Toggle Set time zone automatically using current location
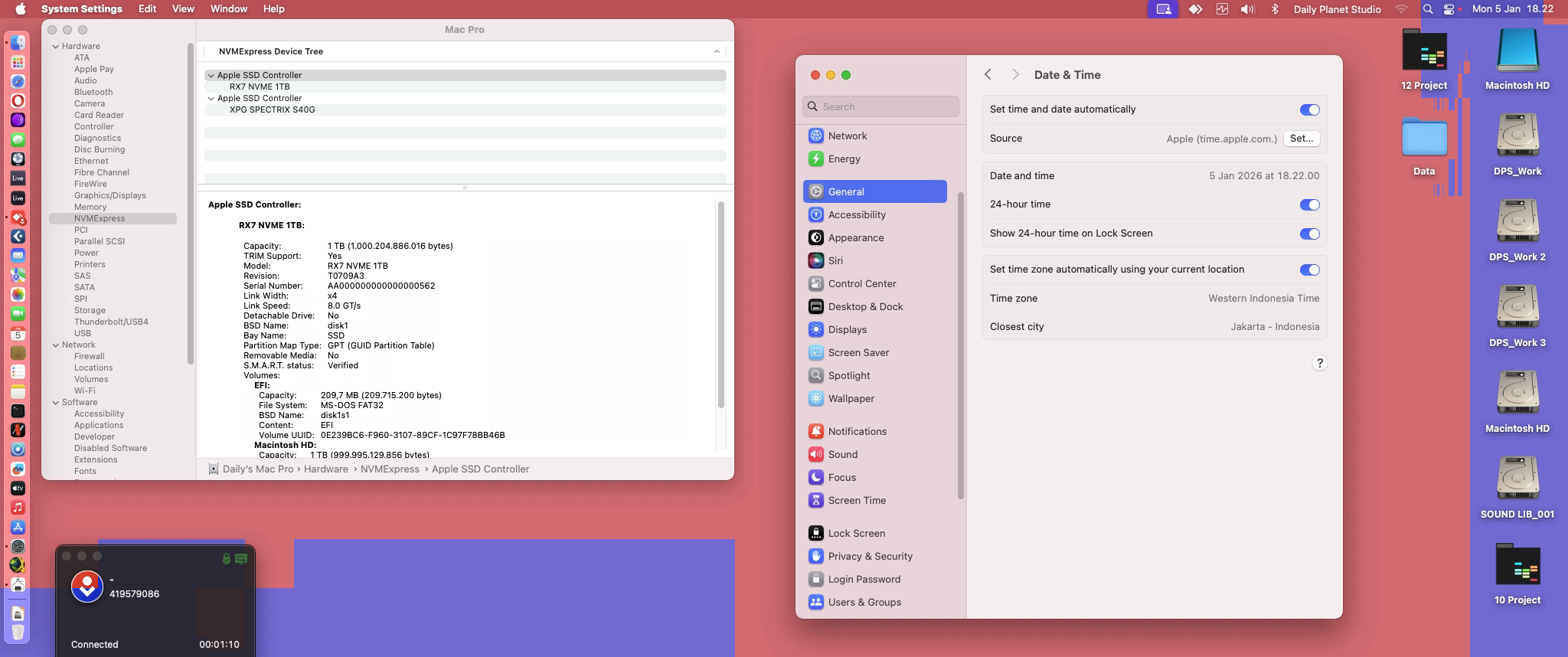Screen dimensions: 1568x657 coord(1309,270)
